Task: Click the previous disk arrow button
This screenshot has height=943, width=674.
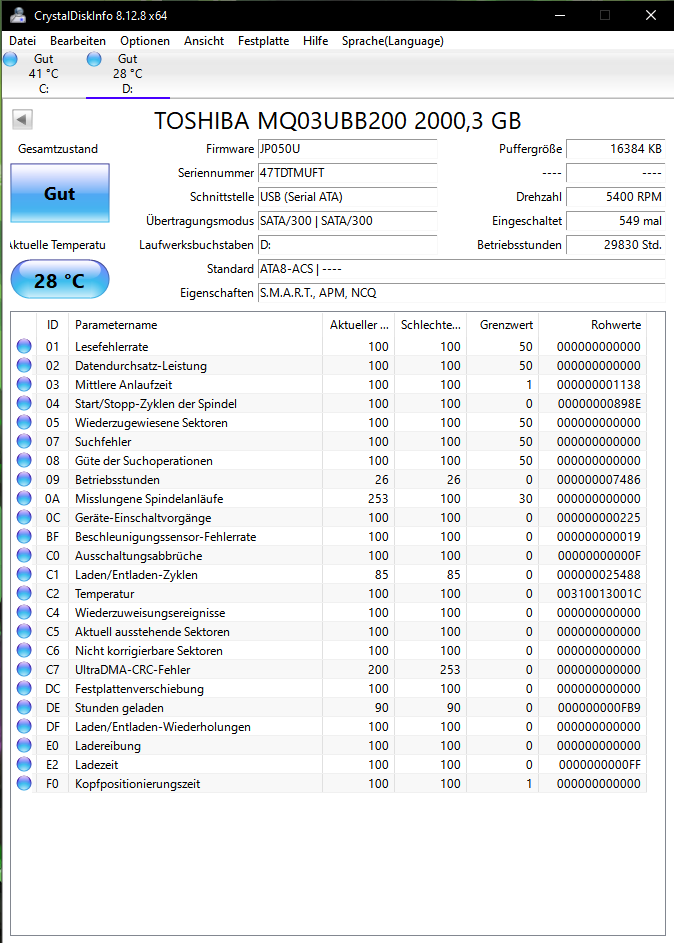Action: [22, 119]
